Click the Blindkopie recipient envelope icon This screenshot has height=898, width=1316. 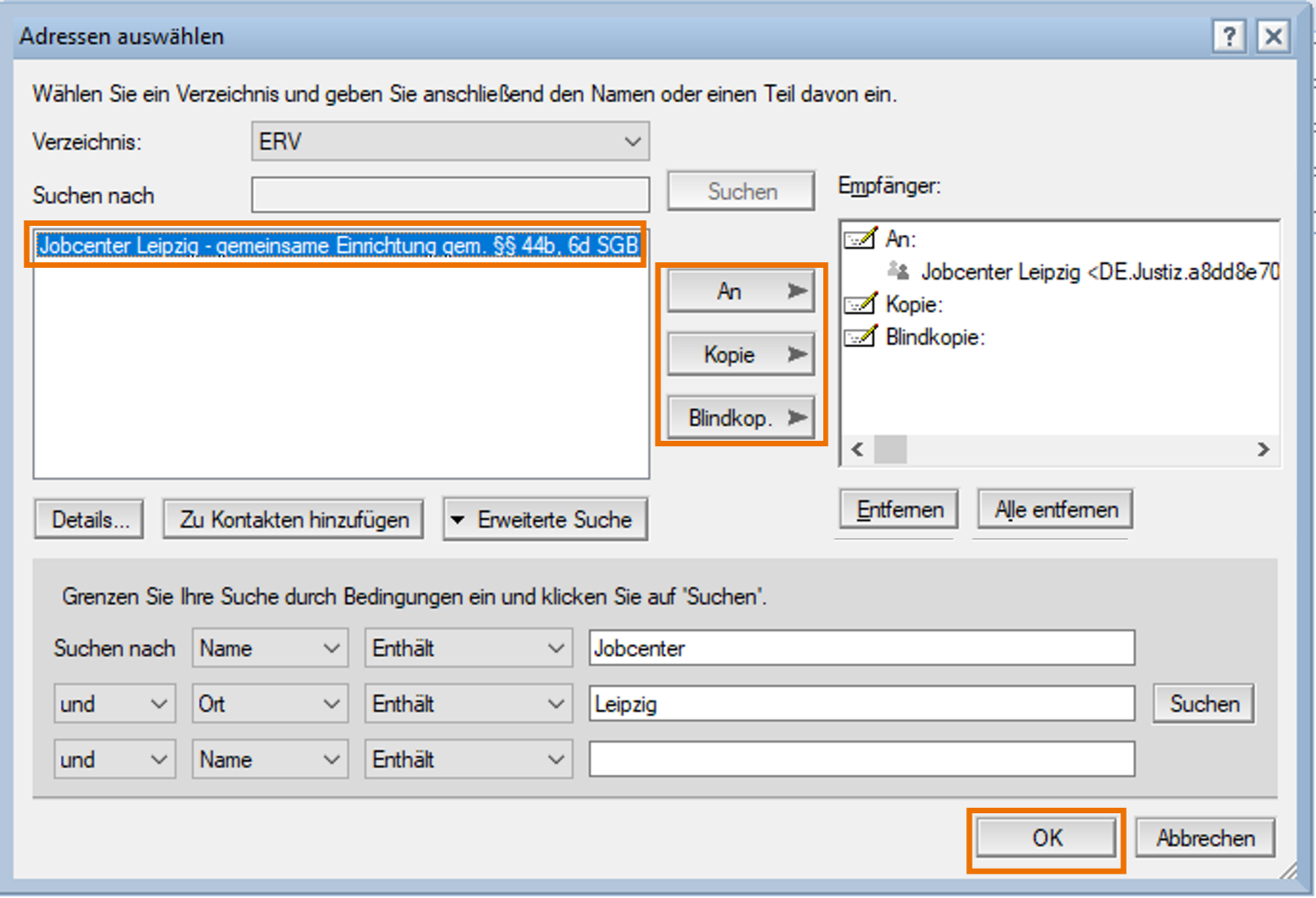(x=861, y=337)
